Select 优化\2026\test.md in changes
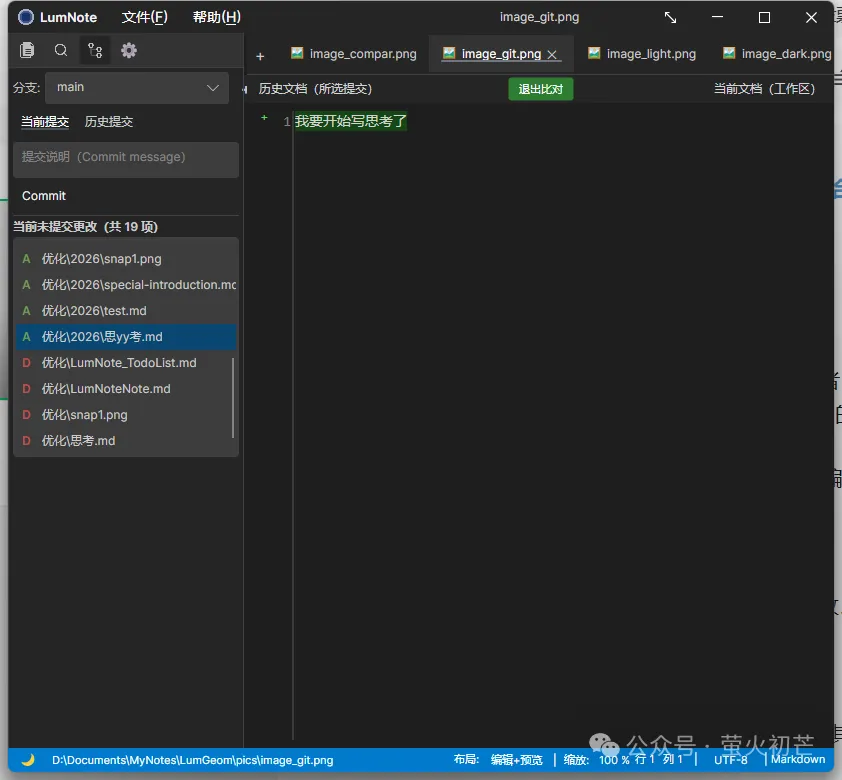Viewport: 842px width, 780px height. 126,311
